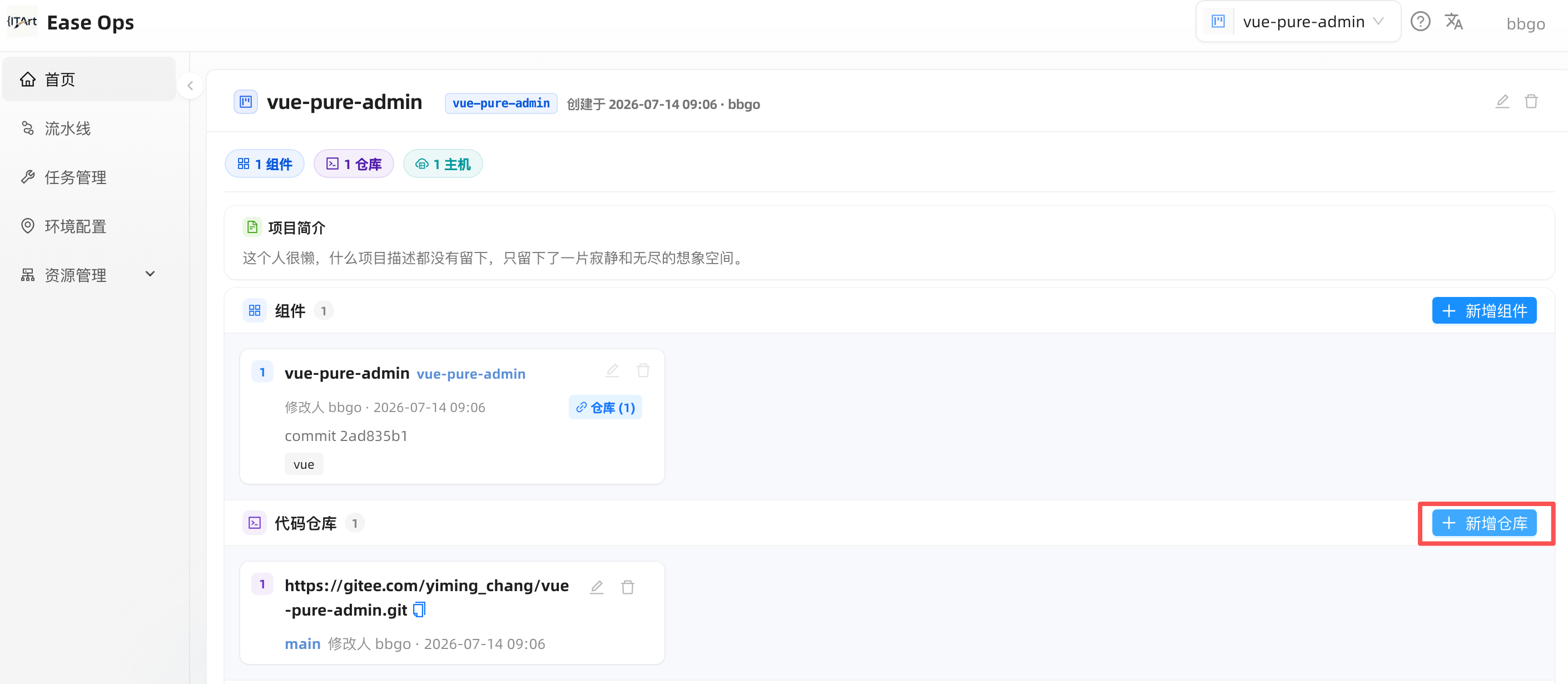Click the 项目简介 document icon

252,227
